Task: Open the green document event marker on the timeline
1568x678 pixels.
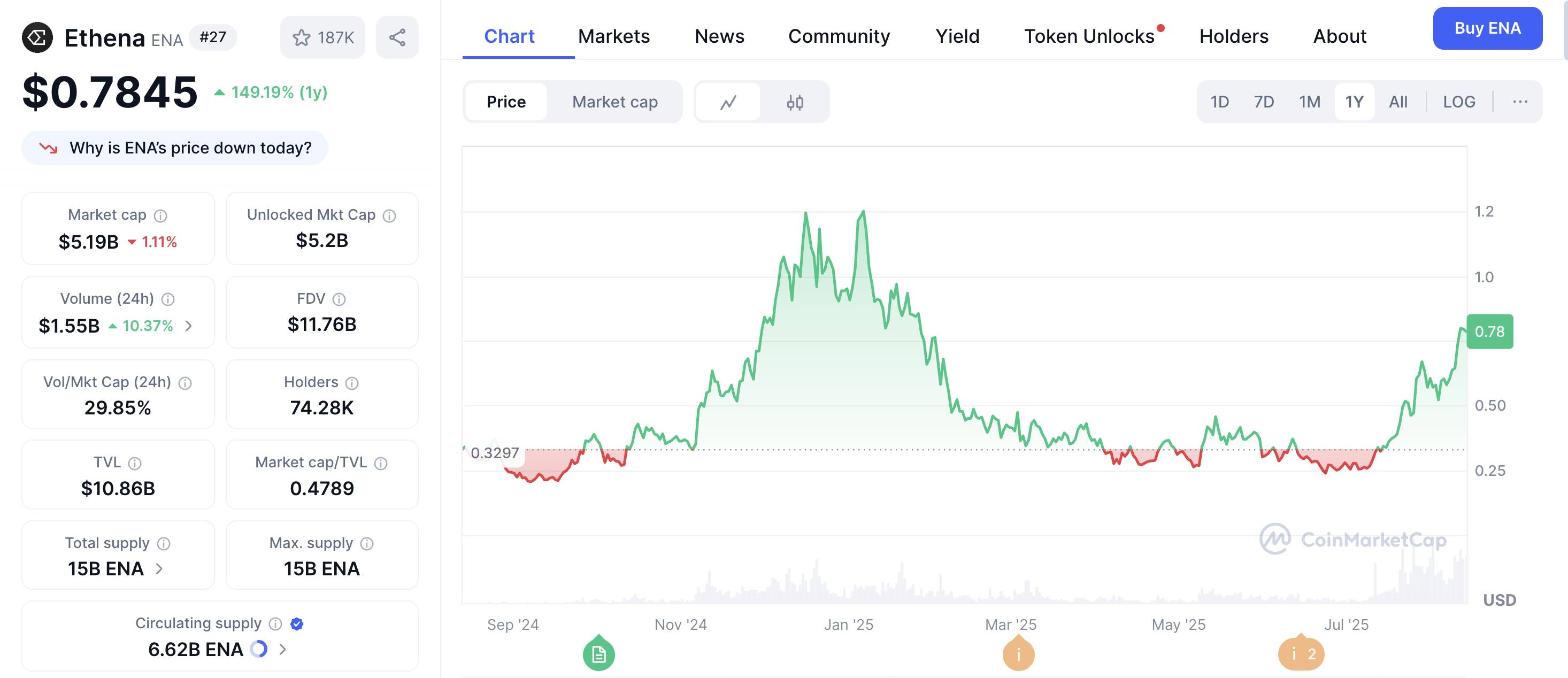Action: pos(598,654)
